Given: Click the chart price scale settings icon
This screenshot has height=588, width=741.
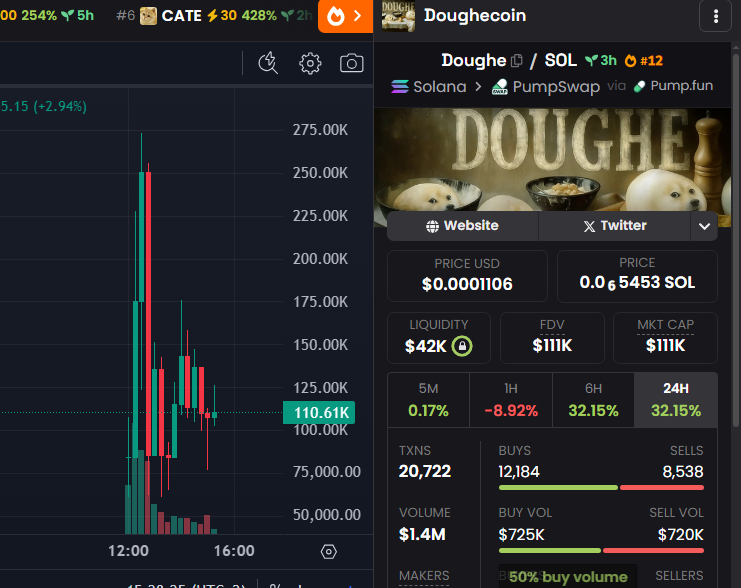Looking at the screenshot, I should pos(328,552).
